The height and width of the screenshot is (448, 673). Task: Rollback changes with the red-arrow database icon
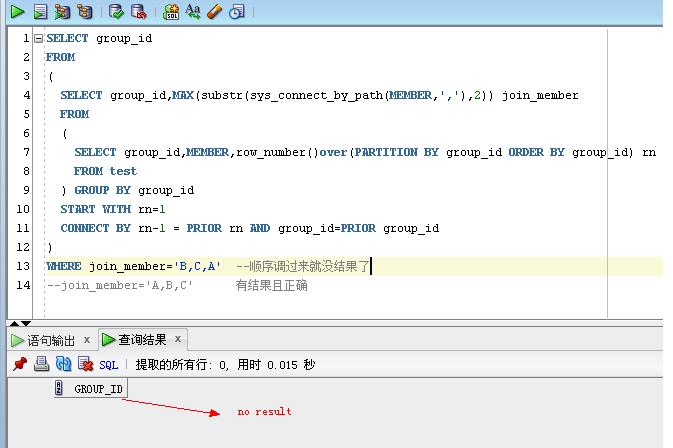pyautogui.click(x=139, y=12)
